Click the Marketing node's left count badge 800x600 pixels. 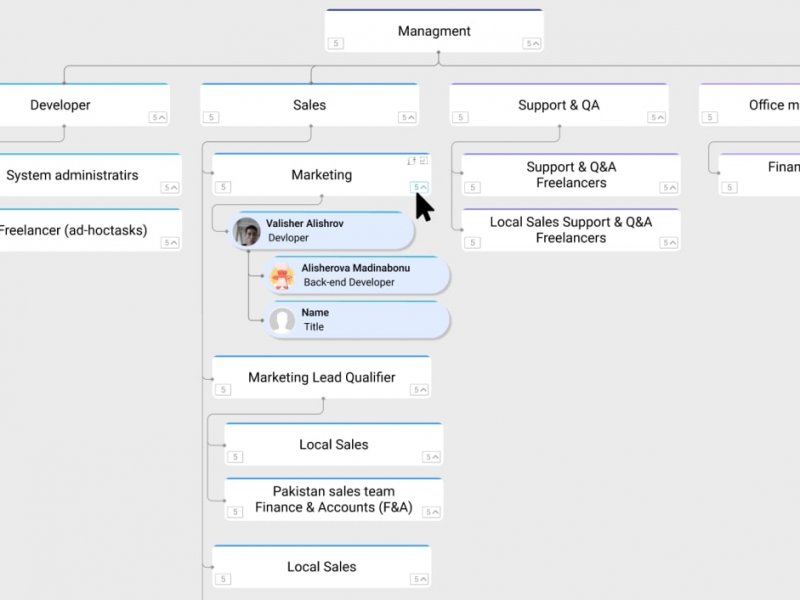(223, 187)
